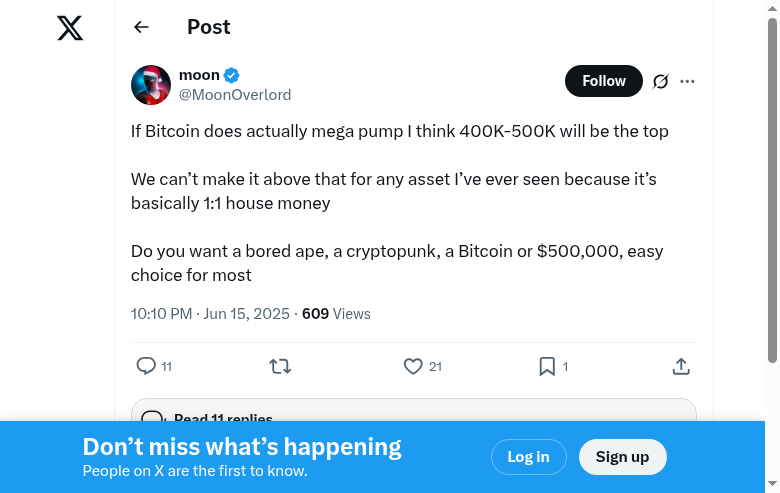Share the post via the upload icon
This screenshot has width=780, height=493.
pyautogui.click(x=681, y=366)
